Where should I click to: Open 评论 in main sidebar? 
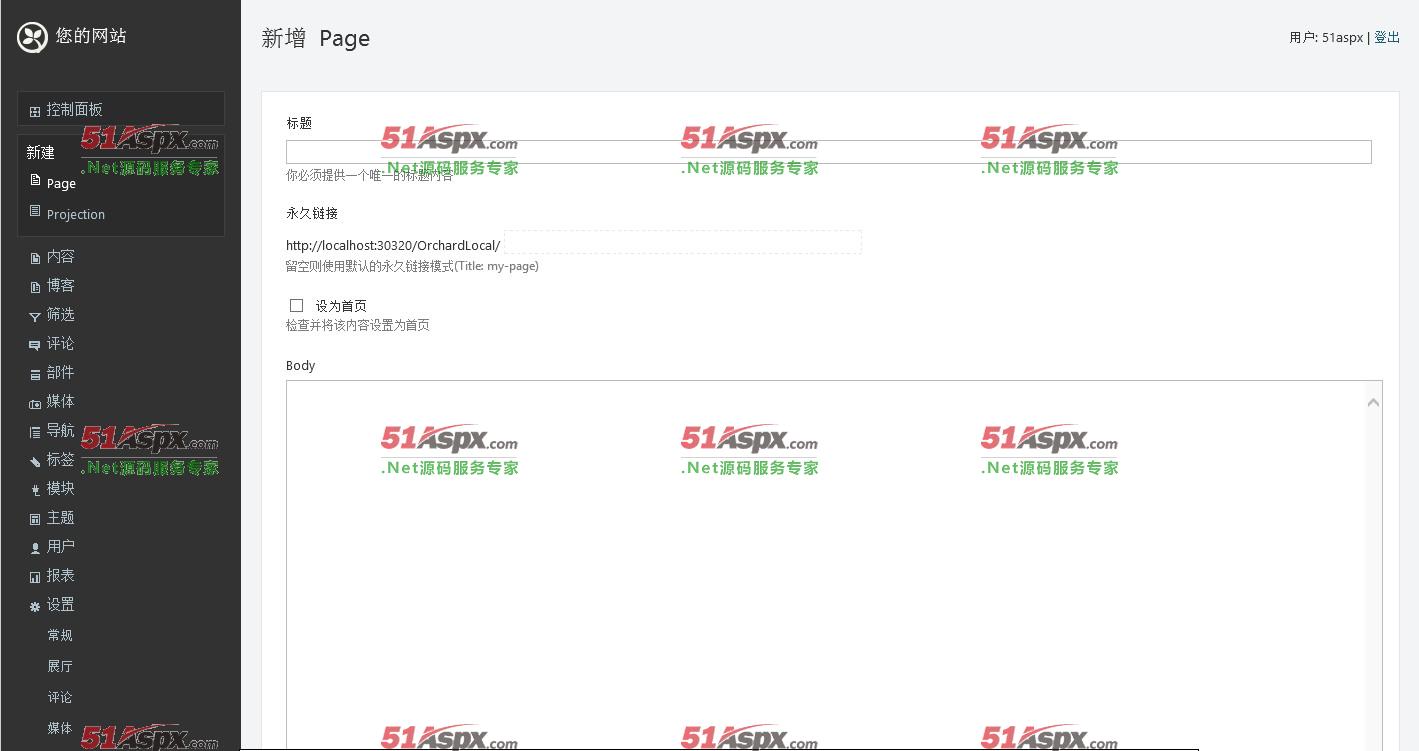coord(60,344)
